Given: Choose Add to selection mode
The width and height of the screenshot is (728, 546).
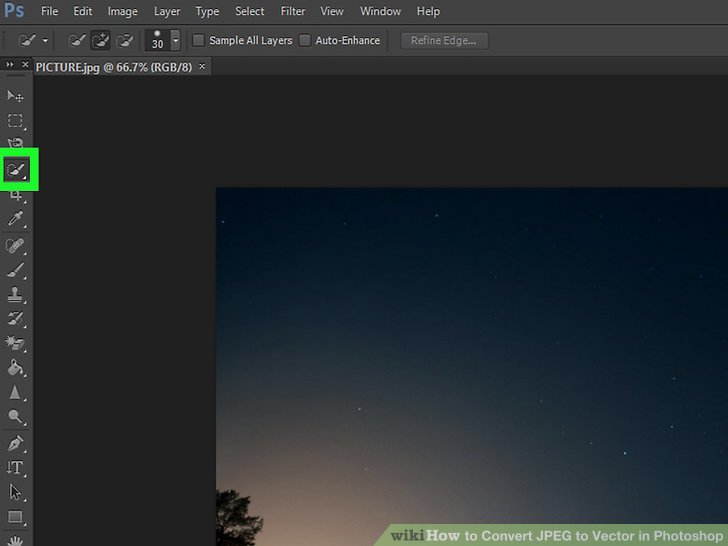Looking at the screenshot, I should (100, 41).
